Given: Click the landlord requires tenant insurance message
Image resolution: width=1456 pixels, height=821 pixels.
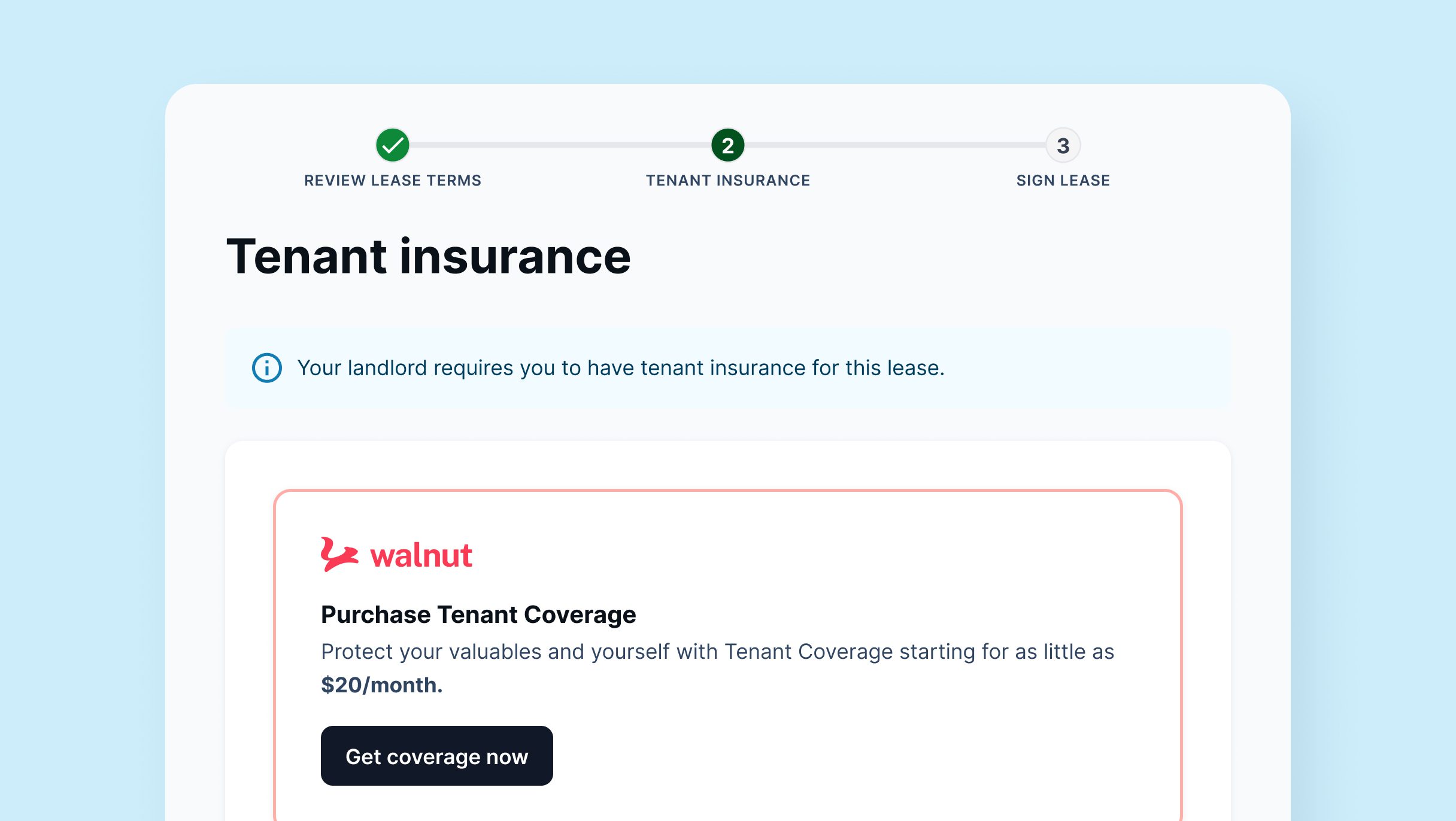Looking at the screenshot, I should pos(621,367).
